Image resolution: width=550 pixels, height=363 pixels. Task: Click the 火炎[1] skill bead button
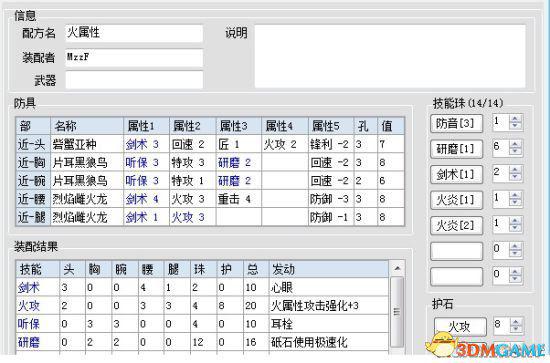pyautogui.click(x=456, y=200)
